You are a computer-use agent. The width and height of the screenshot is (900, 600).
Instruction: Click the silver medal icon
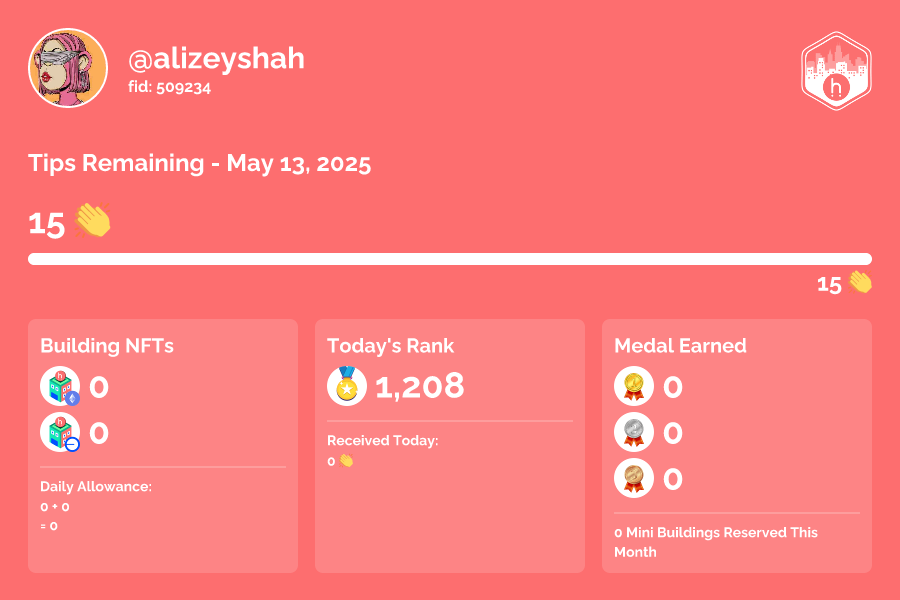(x=634, y=432)
